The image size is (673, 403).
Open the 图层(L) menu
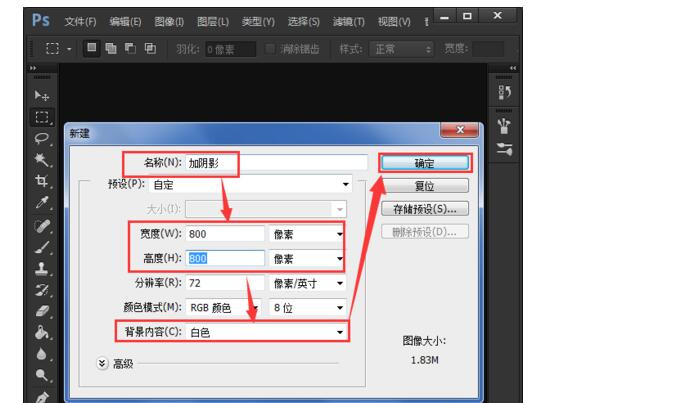click(213, 21)
